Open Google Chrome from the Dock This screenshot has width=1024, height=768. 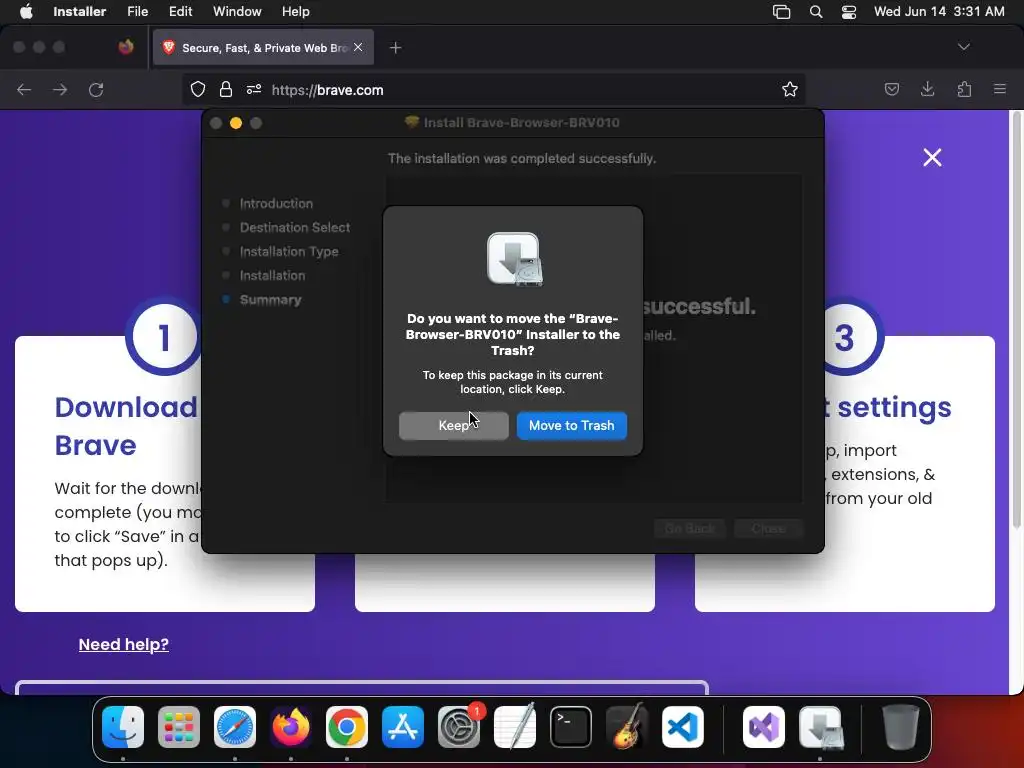coord(347,727)
